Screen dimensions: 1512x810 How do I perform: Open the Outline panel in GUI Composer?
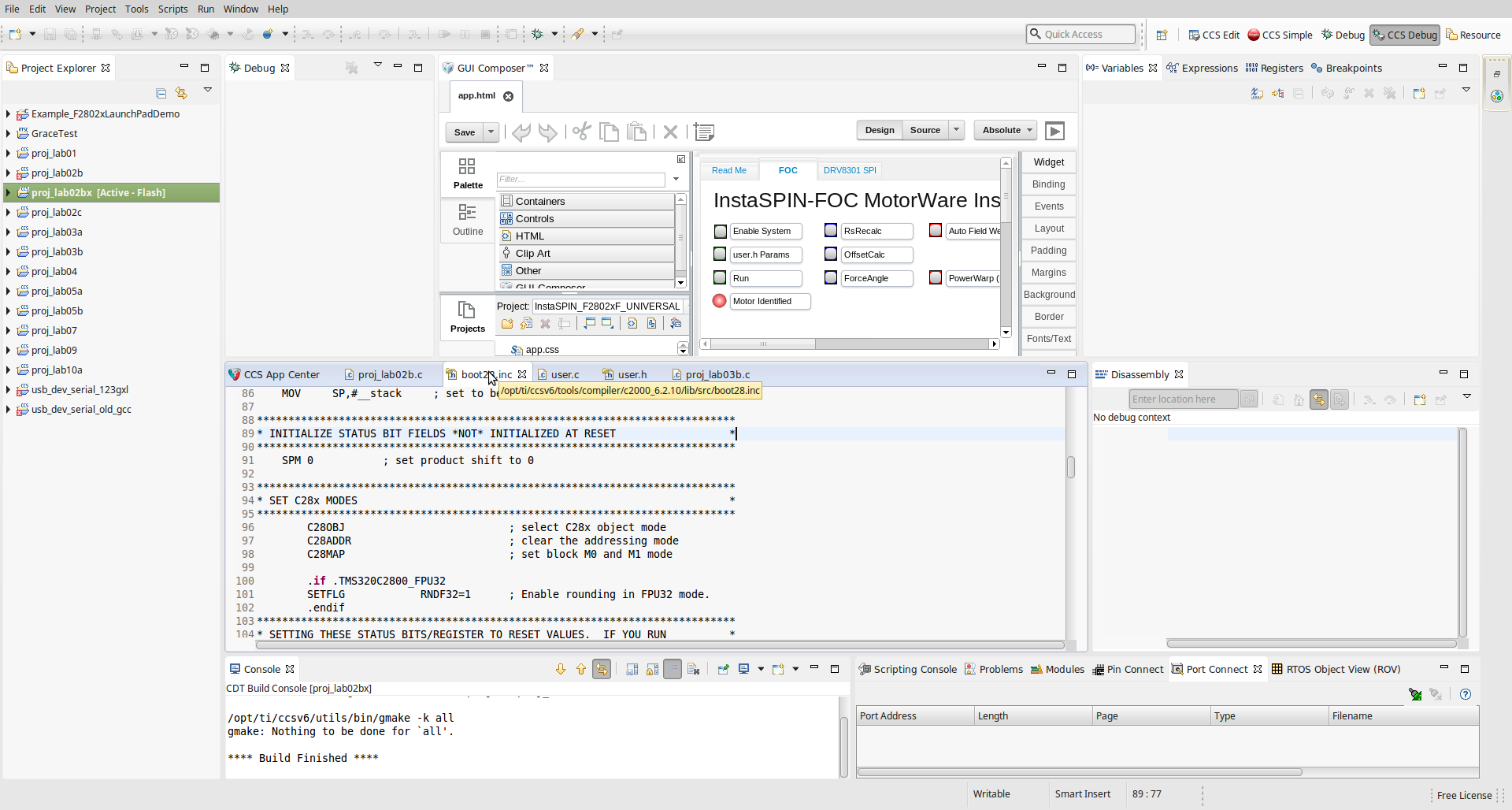pyautogui.click(x=468, y=220)
